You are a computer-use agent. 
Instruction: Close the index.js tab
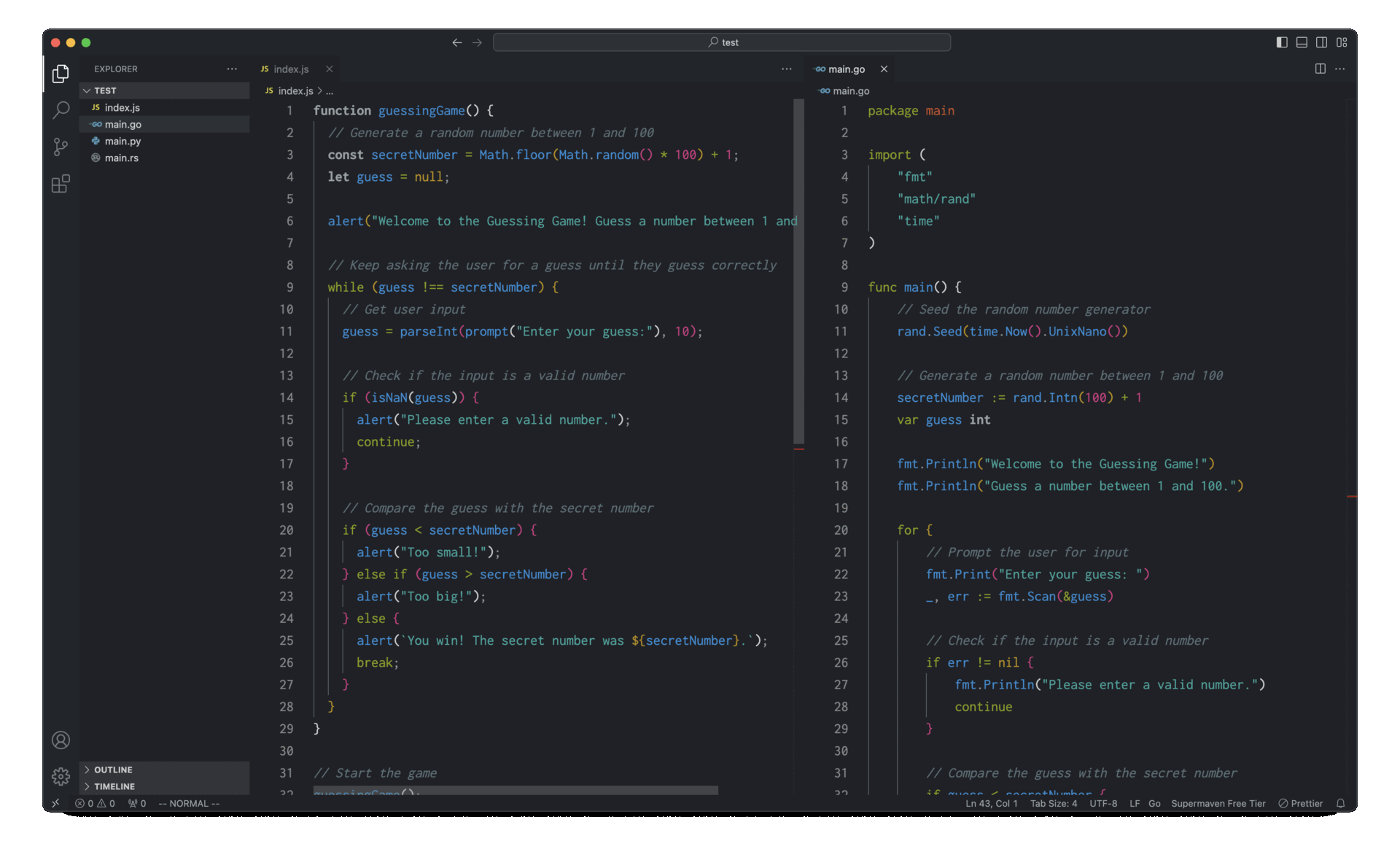(x=330, y=69)
